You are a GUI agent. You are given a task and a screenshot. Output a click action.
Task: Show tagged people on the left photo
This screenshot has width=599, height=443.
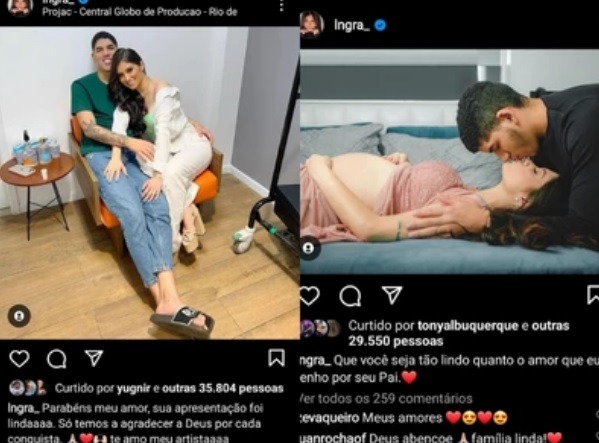[x=19, y=316]
